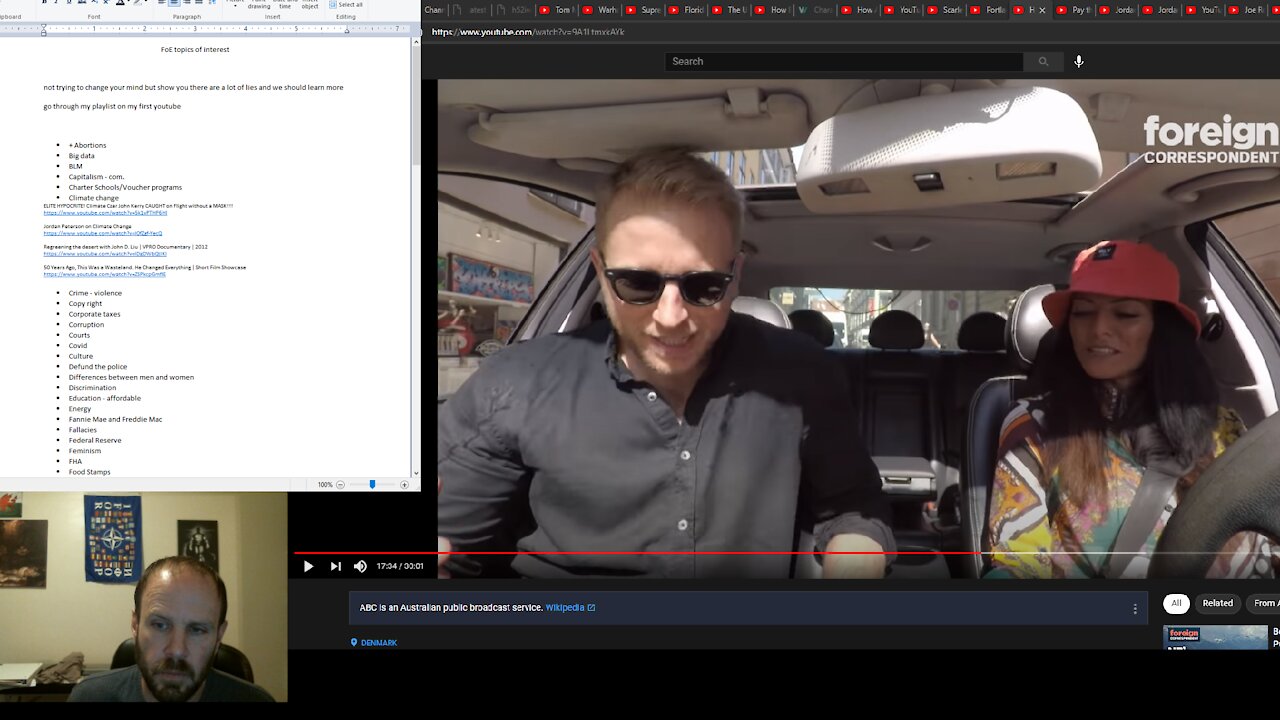
Task: Switch to the Supre browser tab
Action: pyautogui.click(x=644, y=10)
